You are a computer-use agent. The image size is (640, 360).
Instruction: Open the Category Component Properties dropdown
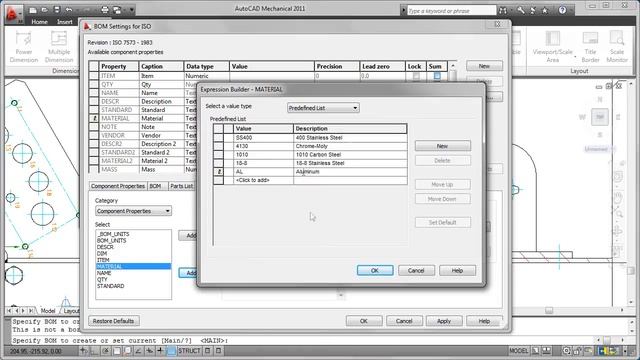pyautogui.click(x=133, y=211)
